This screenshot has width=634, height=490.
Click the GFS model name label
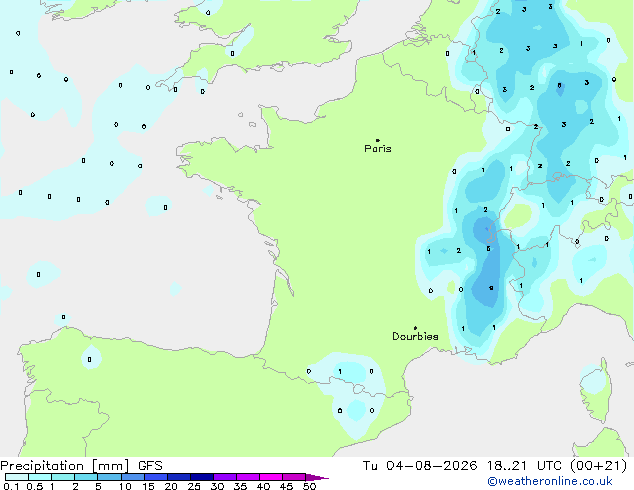click(150, 466)
